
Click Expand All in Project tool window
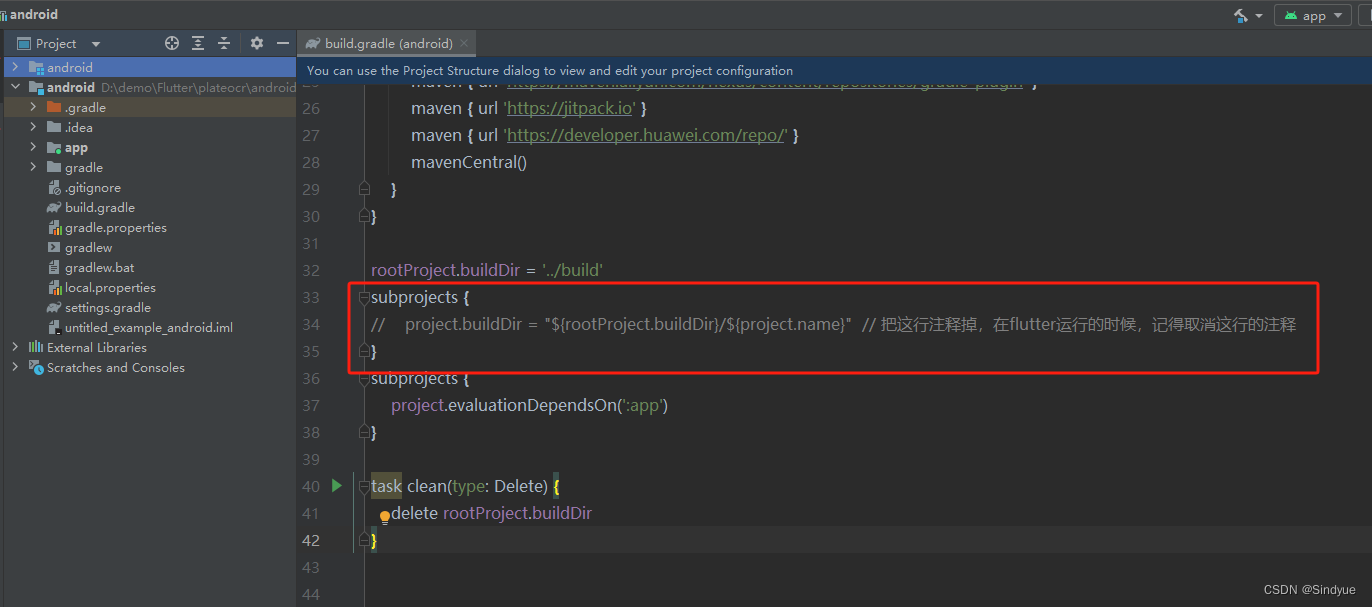[197, 43]
